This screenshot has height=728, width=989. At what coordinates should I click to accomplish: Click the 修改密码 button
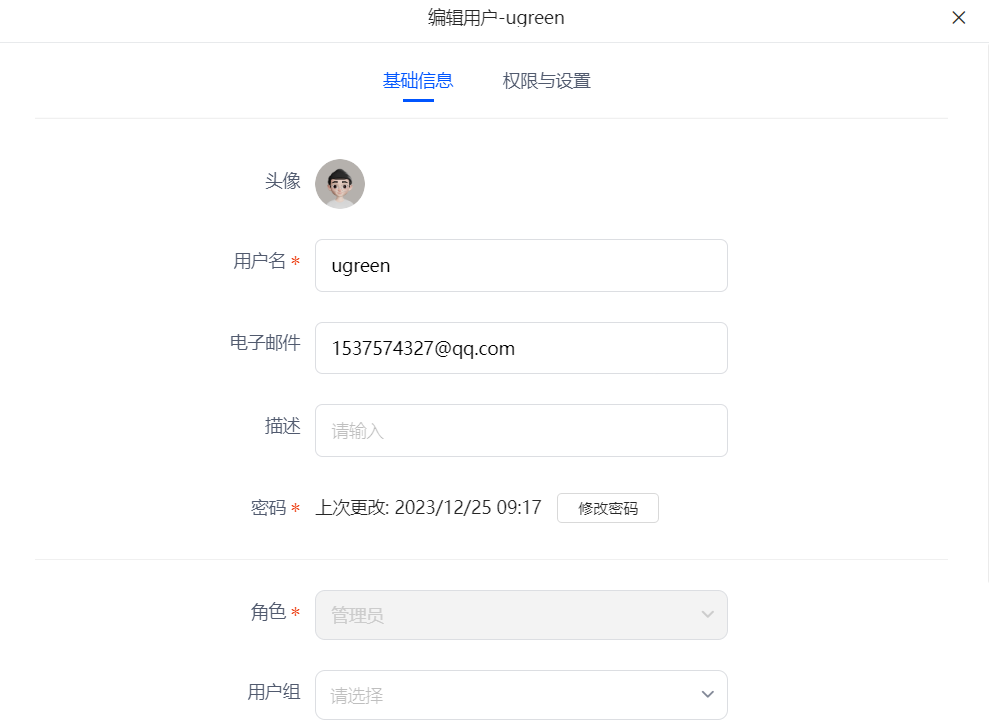pyautogui.click(x=607, y=508)
